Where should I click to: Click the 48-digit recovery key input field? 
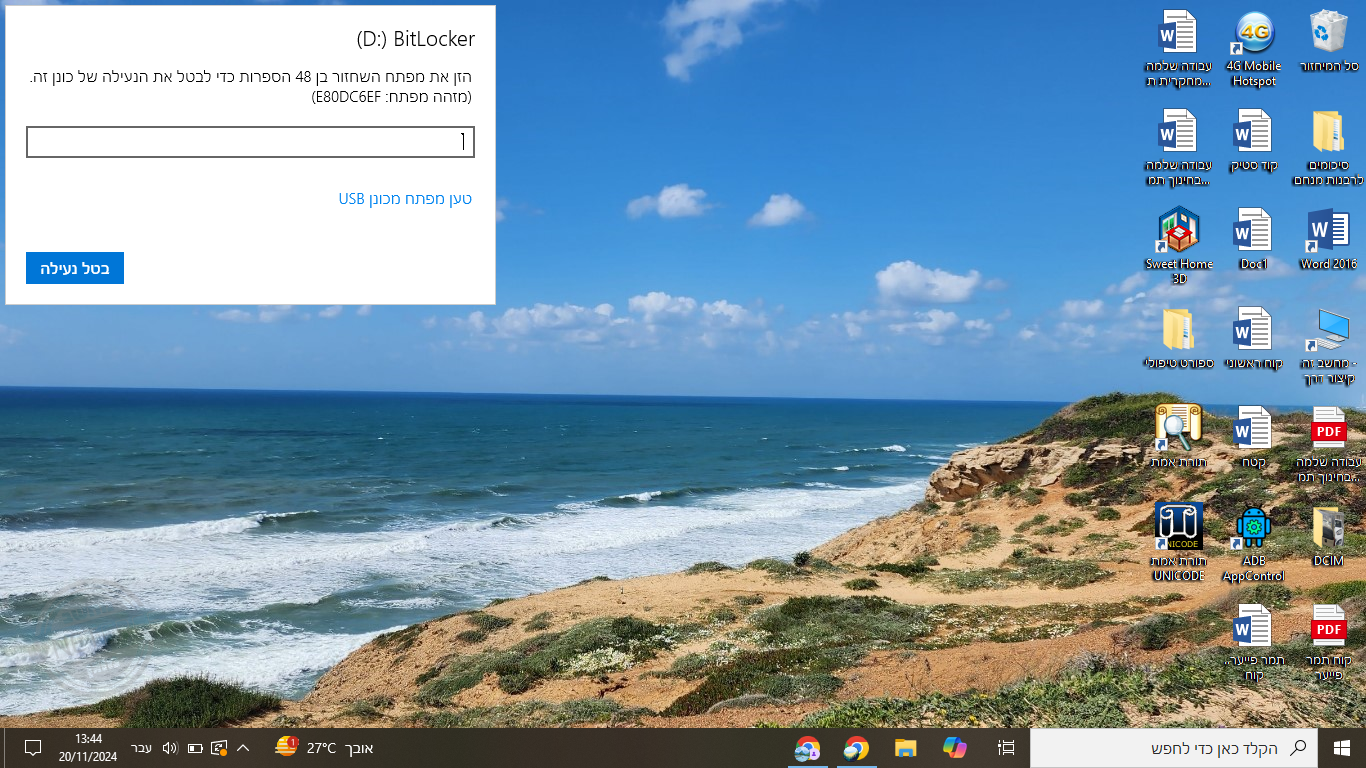tap(250, 142)
